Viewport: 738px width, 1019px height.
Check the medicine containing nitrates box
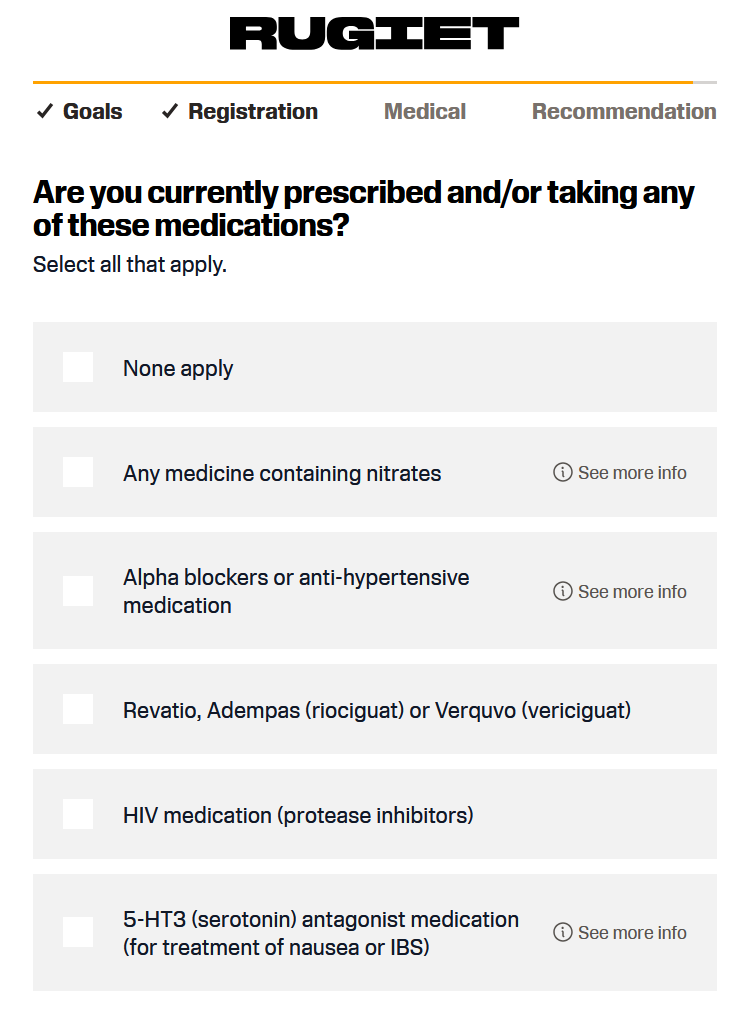(x=78, y=472)
